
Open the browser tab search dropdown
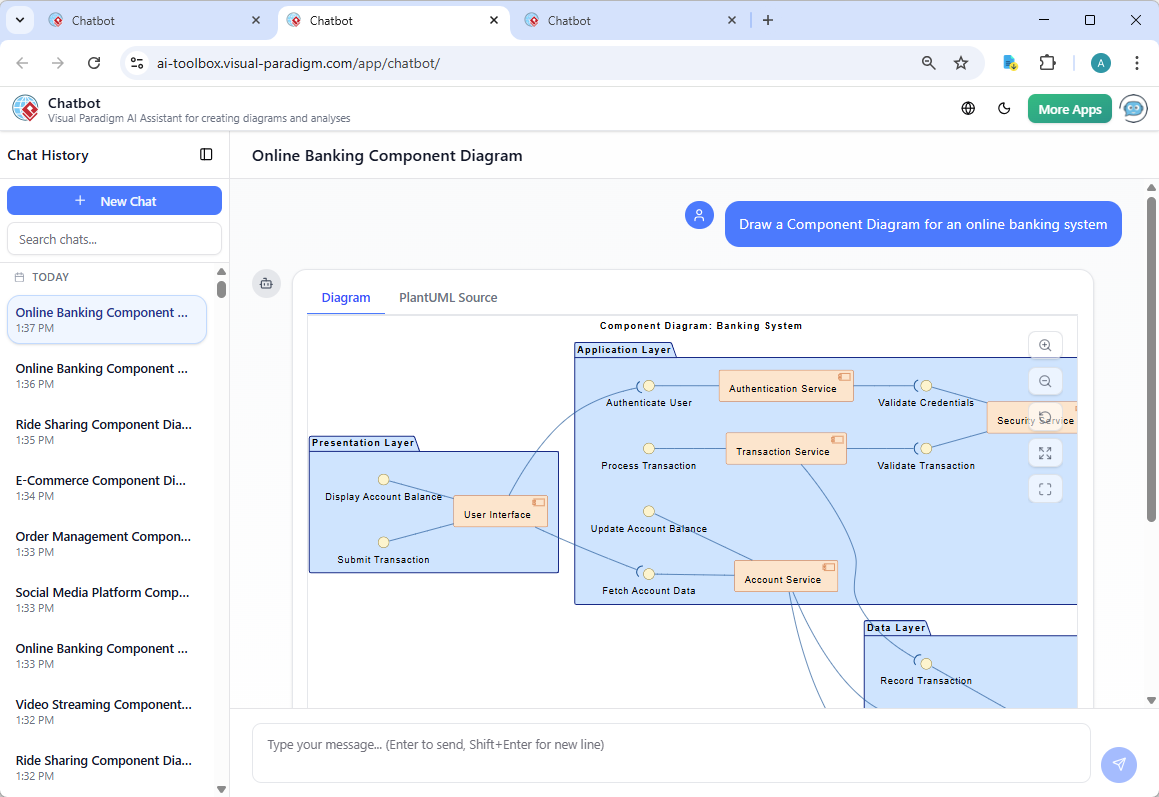pyautogui.click(x=19, y=19)
